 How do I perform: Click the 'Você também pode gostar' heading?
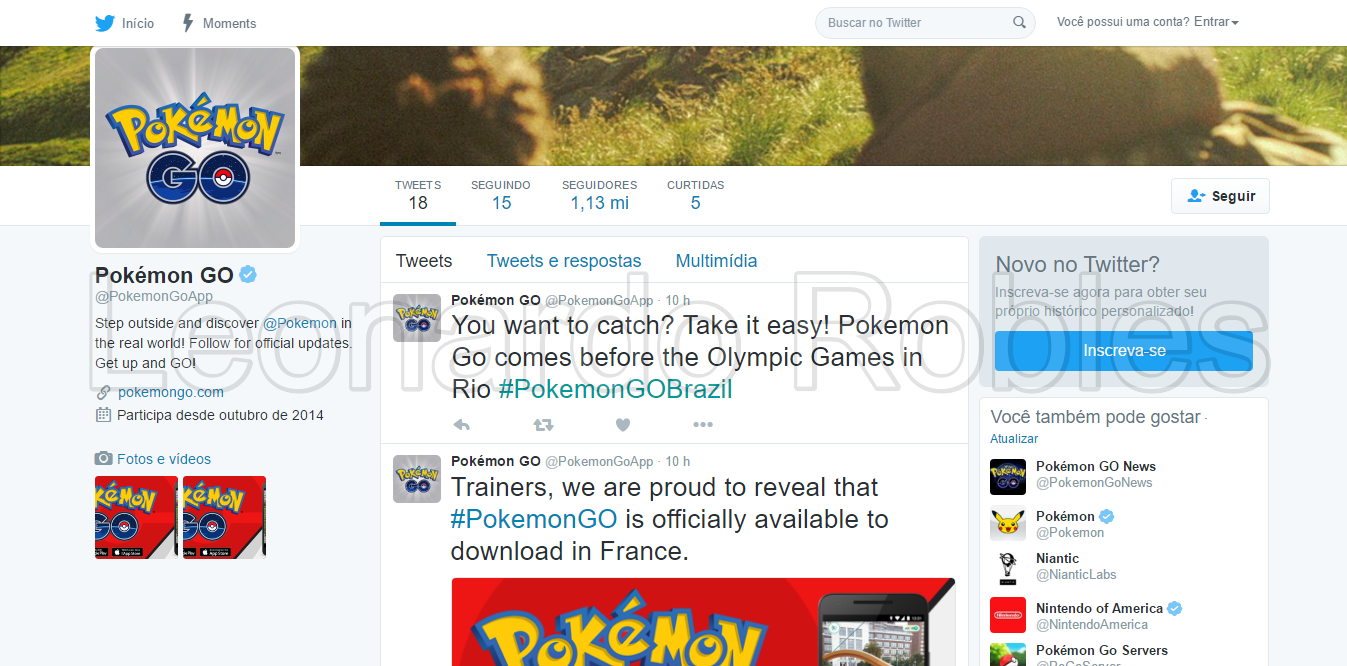1095,417
